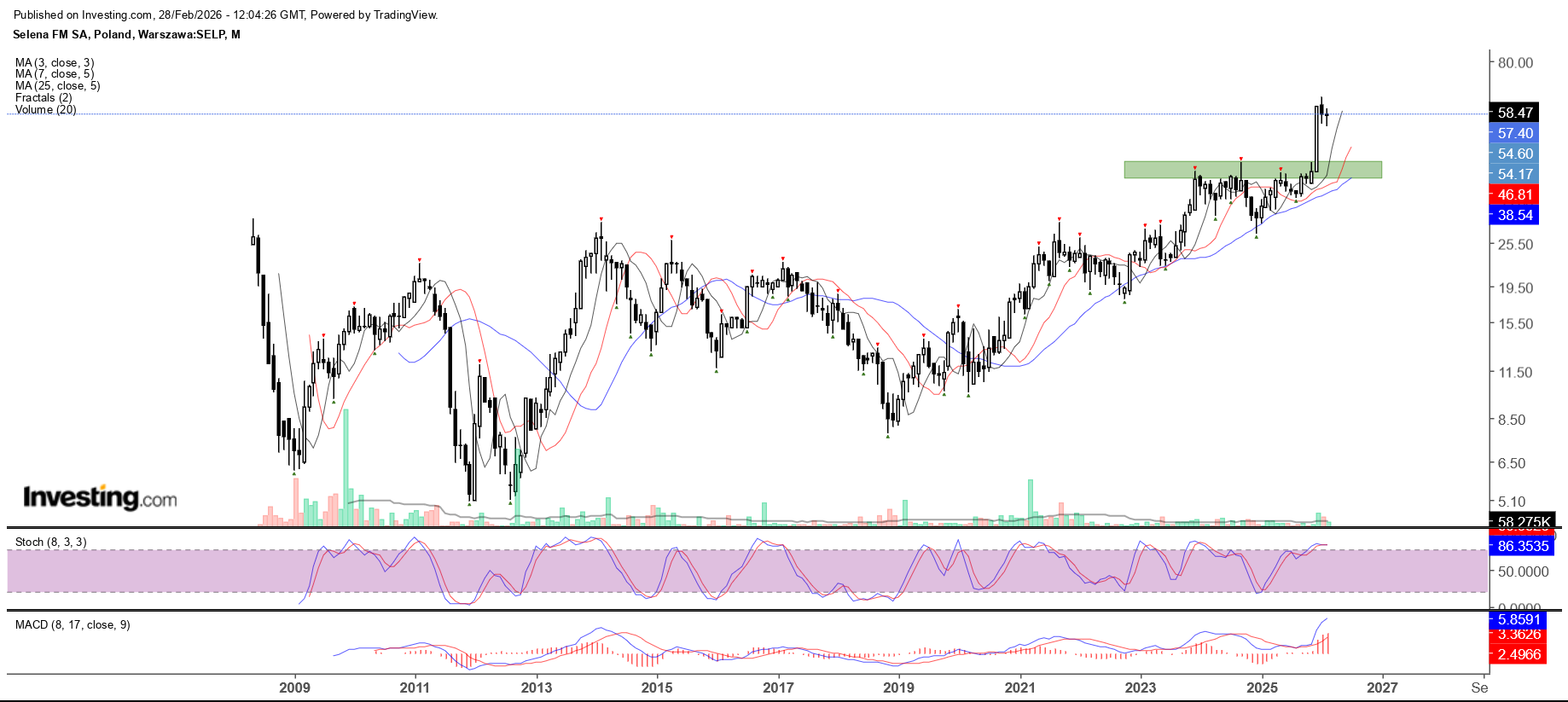This screenshot has height=702, width=1568.
Task: Open the Stoch (8, 3, 3) indicator label
Action: point(50,542)
